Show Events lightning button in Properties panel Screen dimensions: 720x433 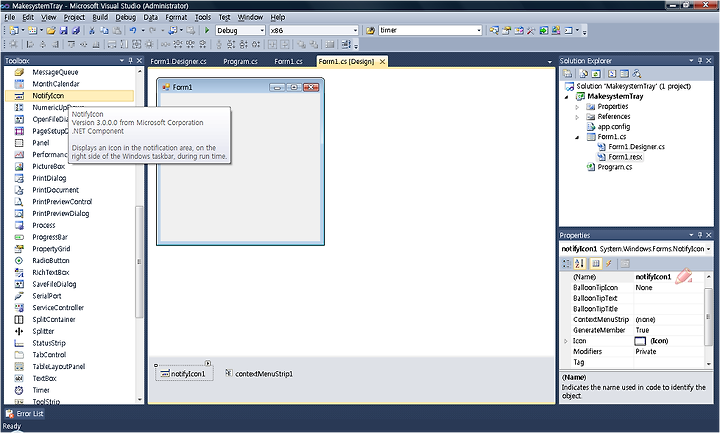point(608,264)
